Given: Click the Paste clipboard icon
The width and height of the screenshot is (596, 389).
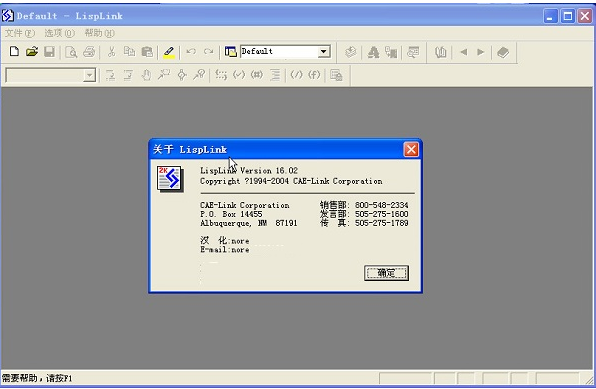Looking at the screenshot, I should pos(147,51).
